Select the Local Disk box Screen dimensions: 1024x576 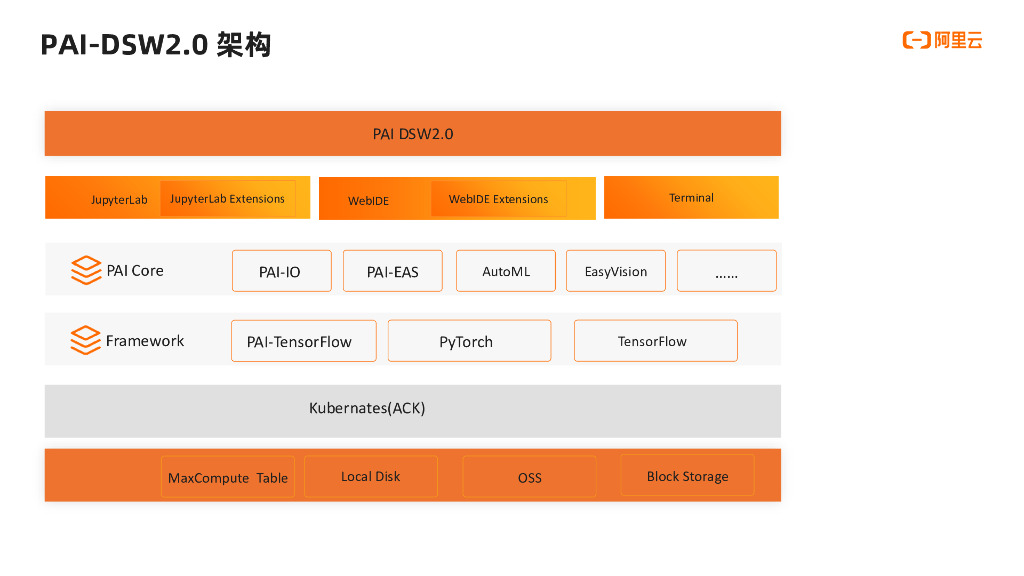point(371,477)
